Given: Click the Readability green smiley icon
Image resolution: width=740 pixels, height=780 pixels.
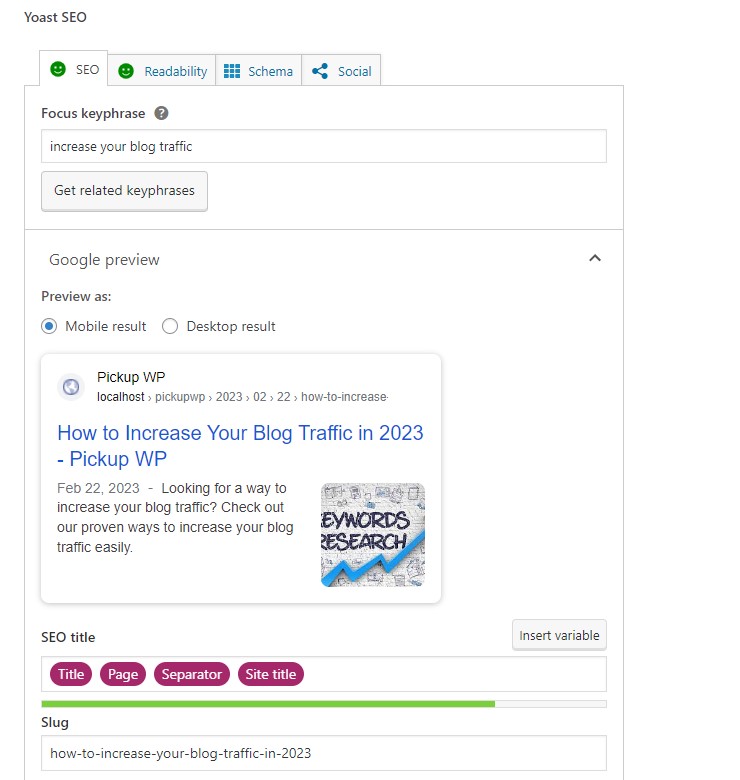Looking at the screenshot, I should pos(126,71).
